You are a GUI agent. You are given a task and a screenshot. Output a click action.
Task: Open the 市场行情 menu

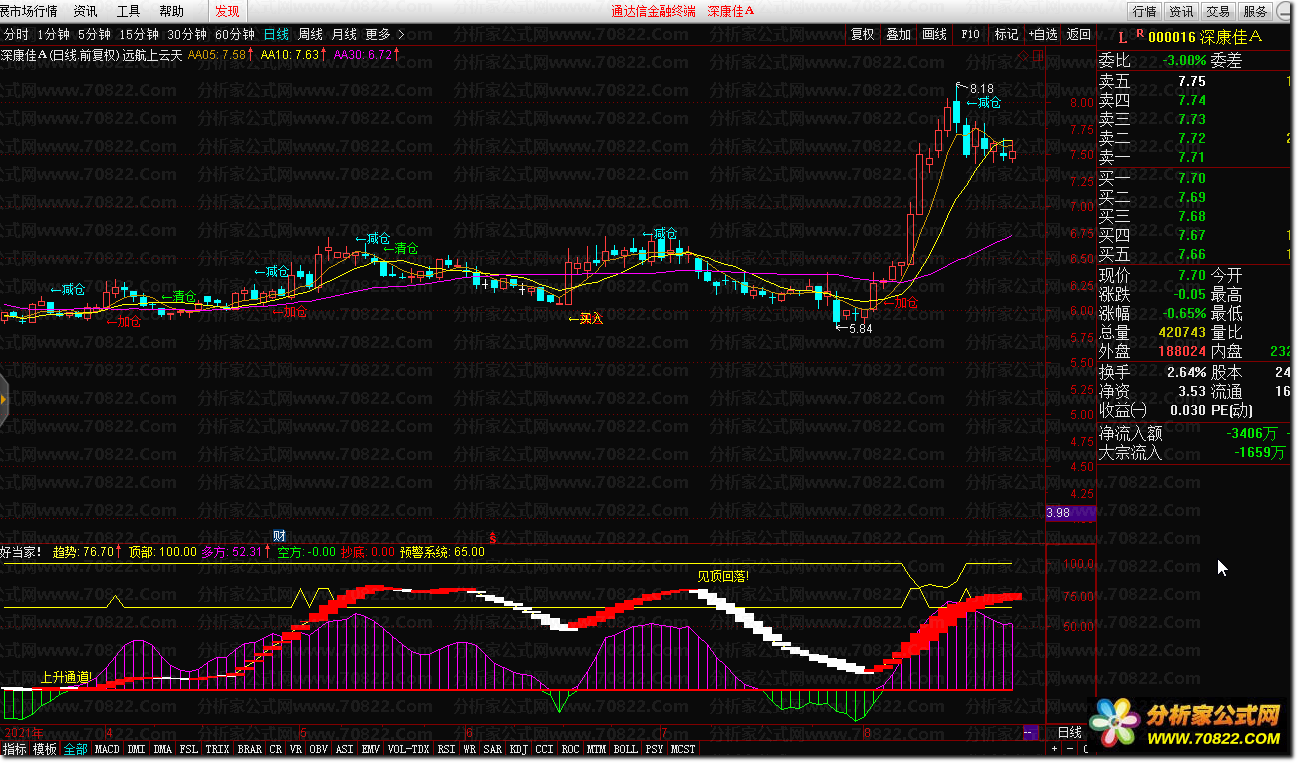tap(29, 11)
